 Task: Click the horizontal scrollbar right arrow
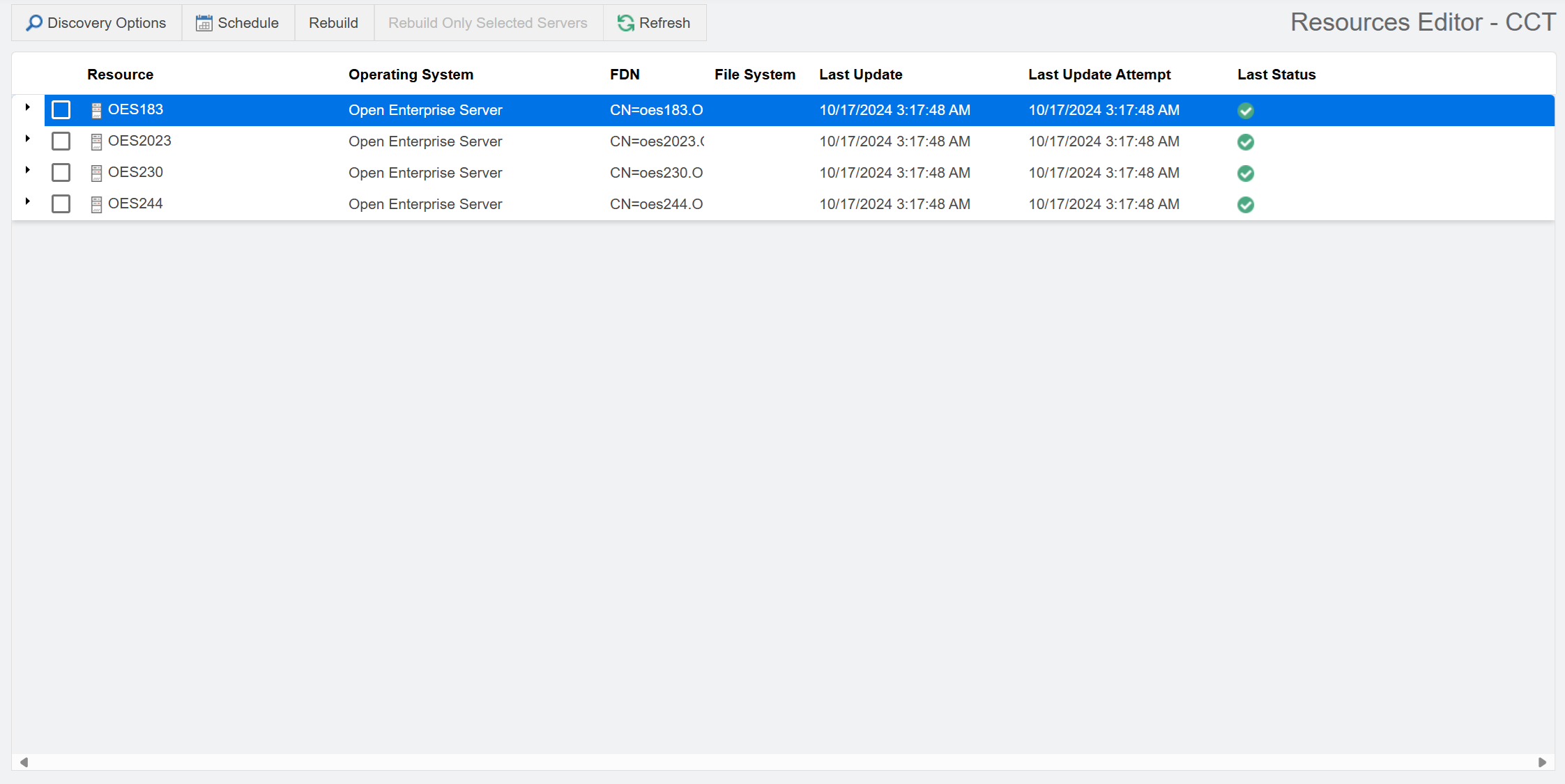click(x=1542, y=762)
